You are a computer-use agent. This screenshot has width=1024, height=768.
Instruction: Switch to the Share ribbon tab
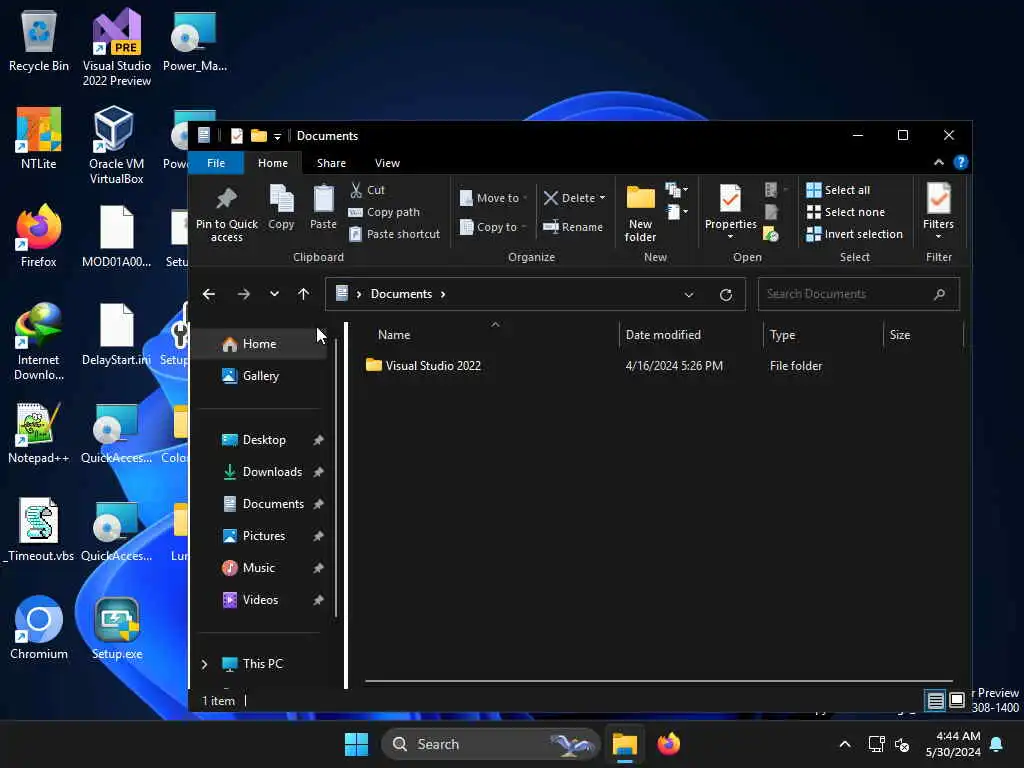point(331,163)
